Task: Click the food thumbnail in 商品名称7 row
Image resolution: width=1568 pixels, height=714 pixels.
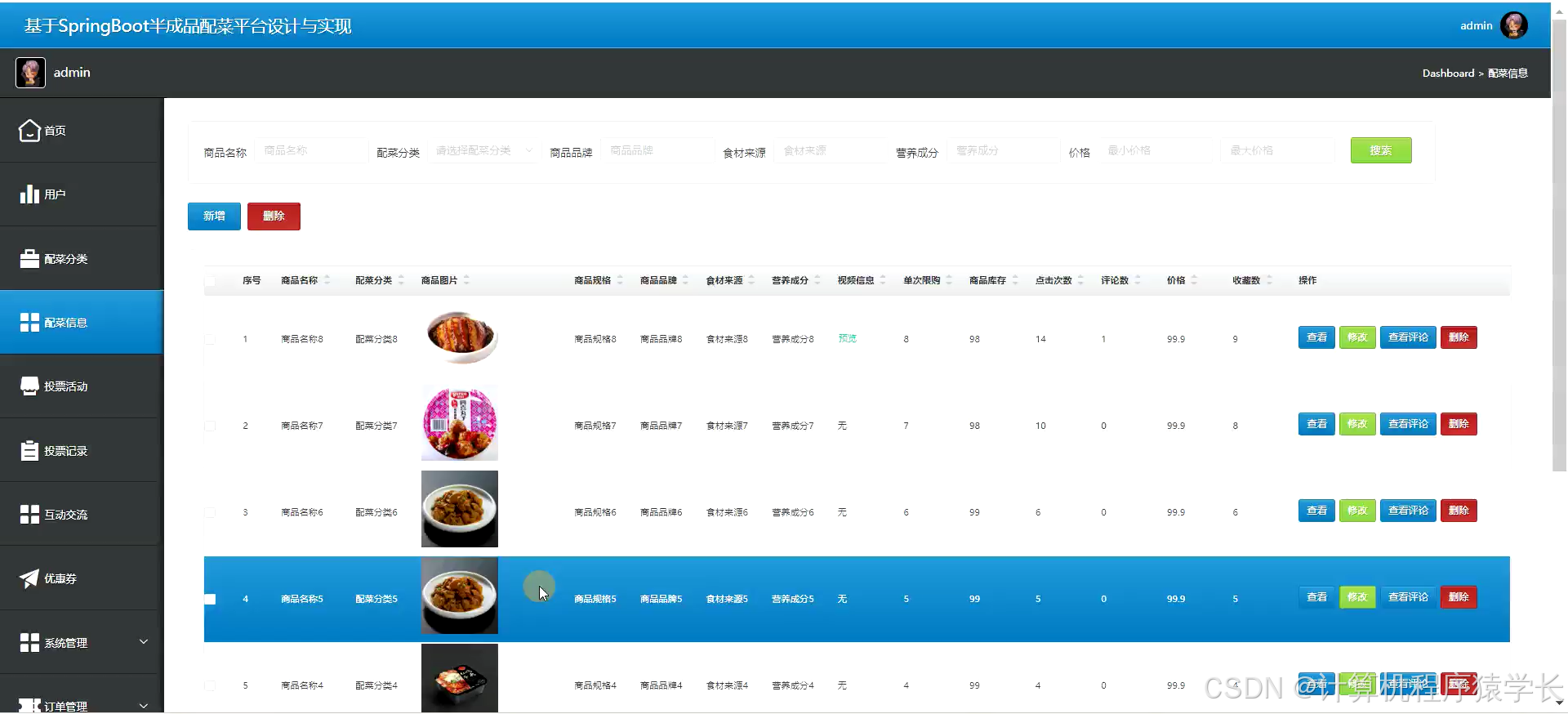Action: (x=460, y=424)
